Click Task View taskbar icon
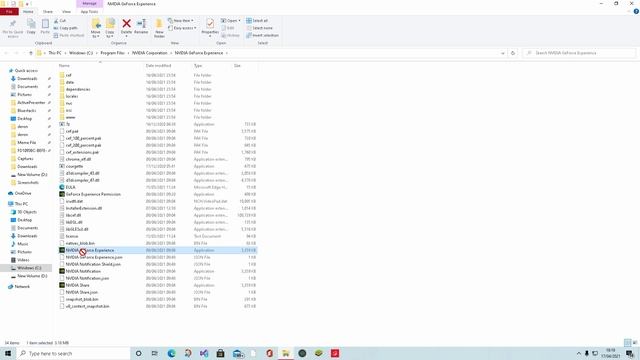The image size is (640, 360). tap(155, 353)
